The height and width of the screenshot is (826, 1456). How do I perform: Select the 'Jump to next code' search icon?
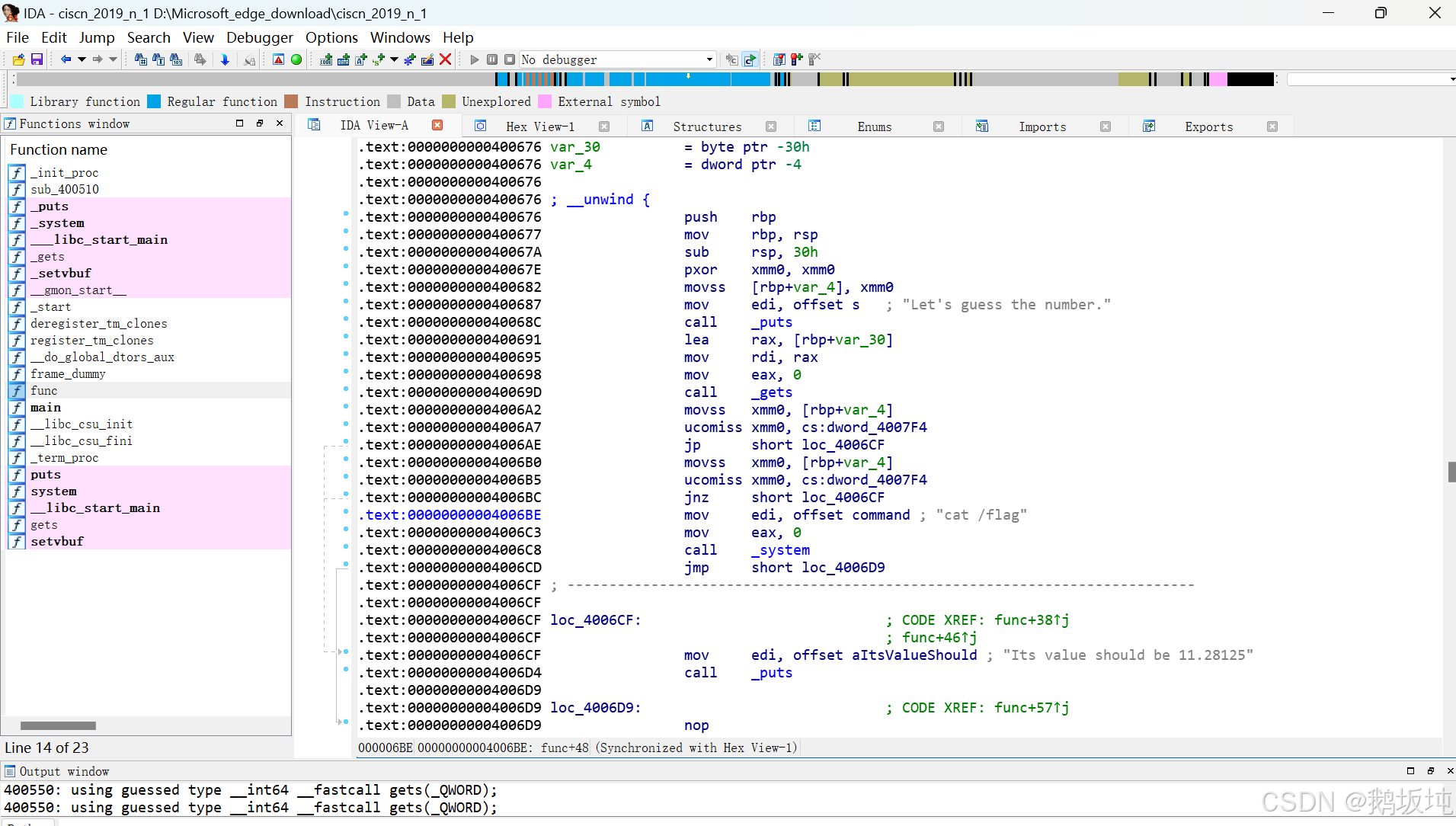tap(225, 59)
